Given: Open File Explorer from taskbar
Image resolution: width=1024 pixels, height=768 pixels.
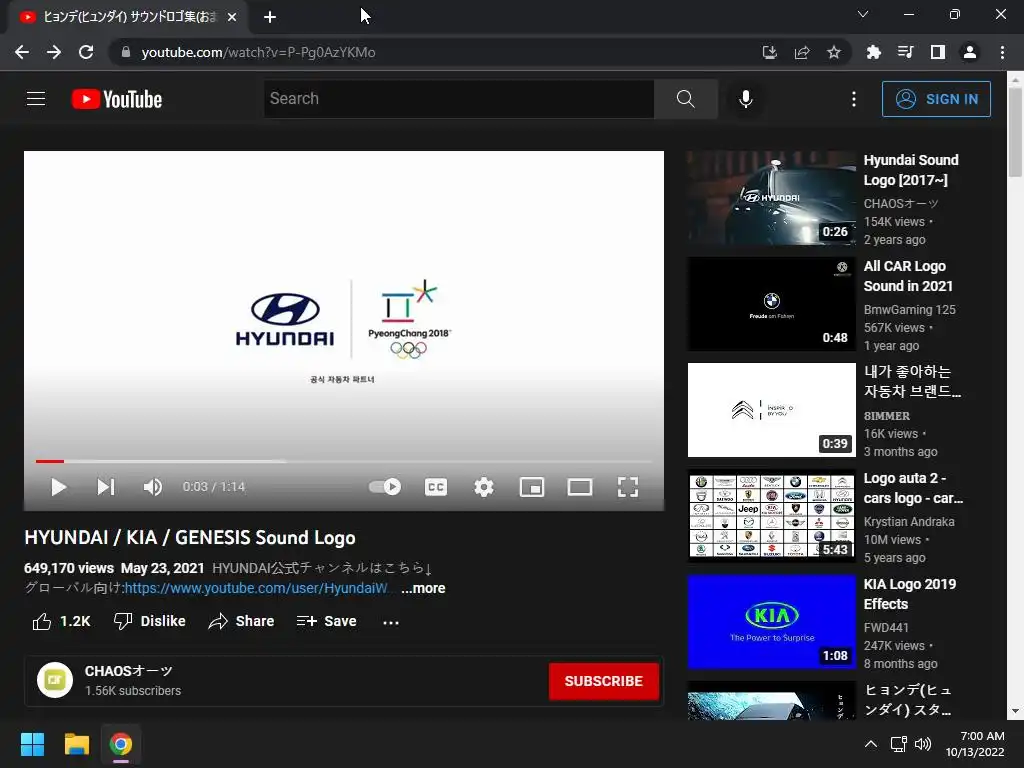Looking at the screenshot, I should tap(76, 744).
